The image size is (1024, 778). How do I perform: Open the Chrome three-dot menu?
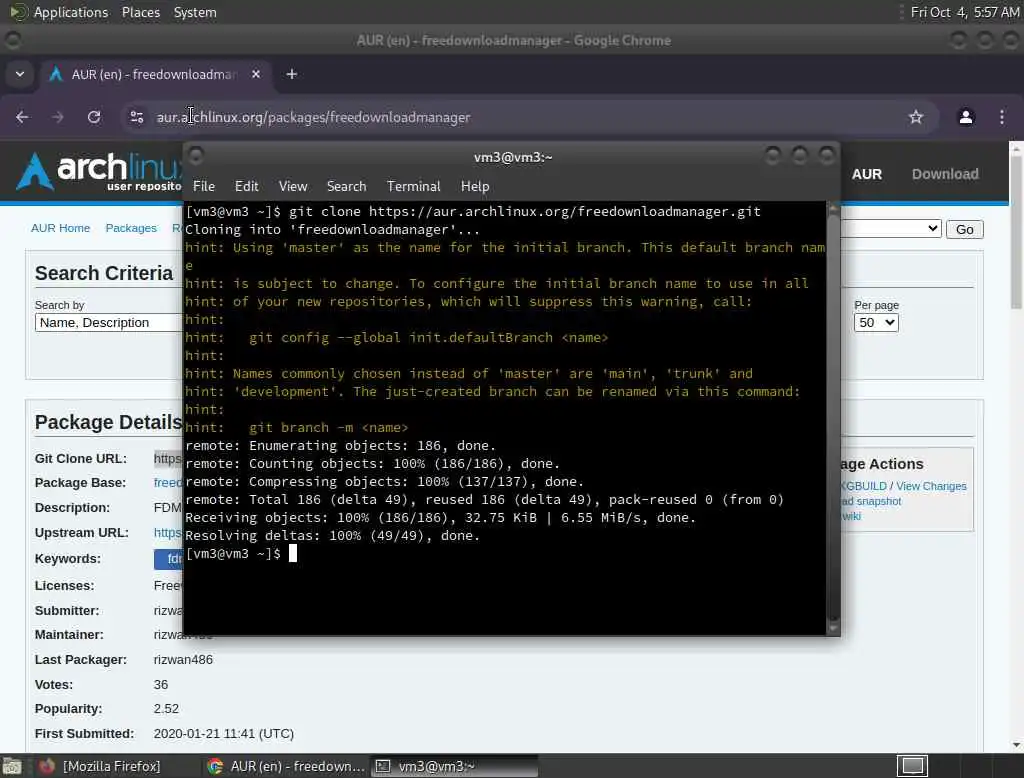[x=1002, y=117]
